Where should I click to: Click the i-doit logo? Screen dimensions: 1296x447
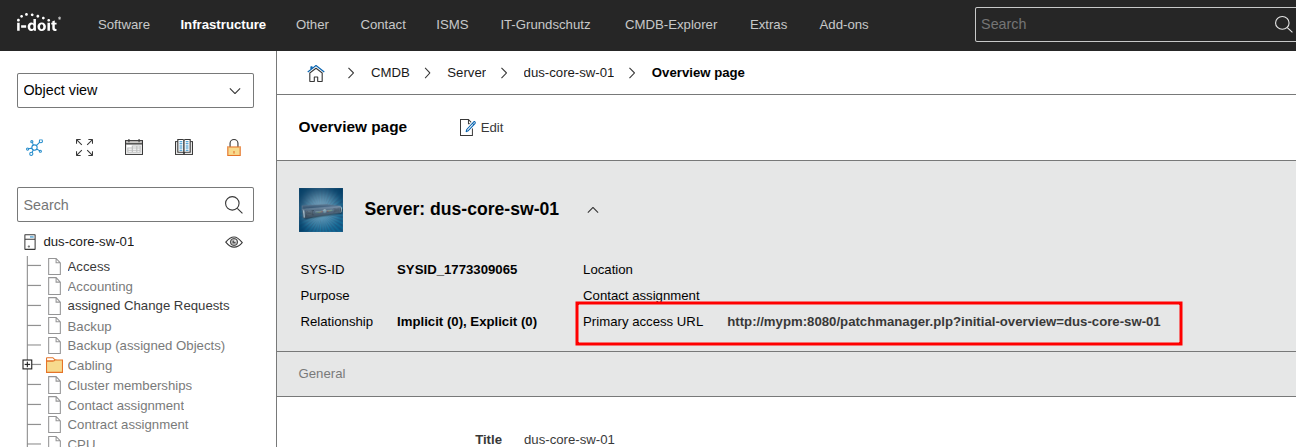(x=38, y=21)
